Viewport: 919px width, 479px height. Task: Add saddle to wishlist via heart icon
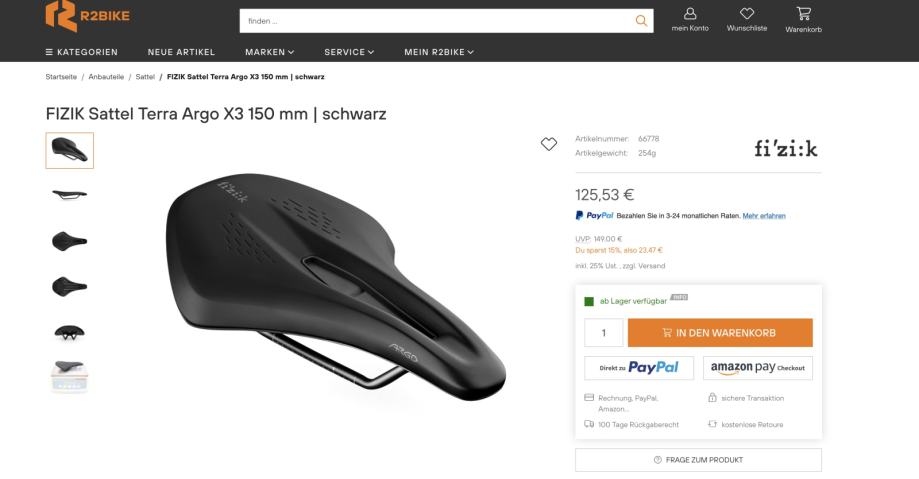click(x=548, y=145)
